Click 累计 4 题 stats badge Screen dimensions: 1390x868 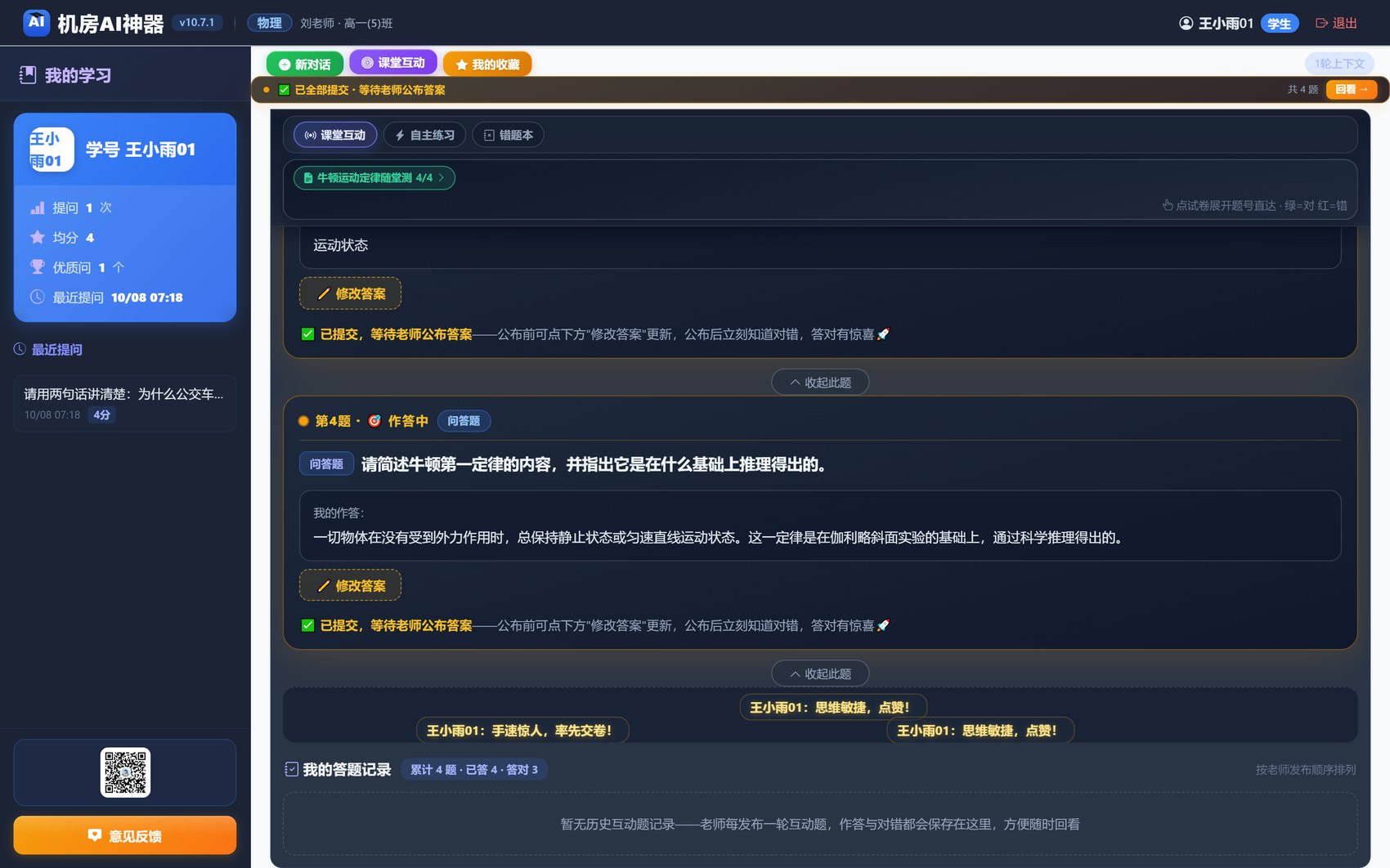[x=474, y=769]
